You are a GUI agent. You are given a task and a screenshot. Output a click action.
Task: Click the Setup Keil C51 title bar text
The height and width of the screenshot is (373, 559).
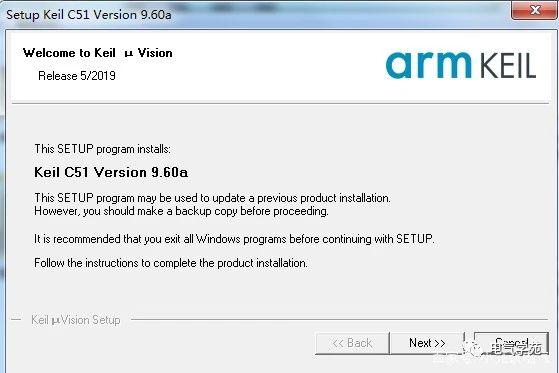point(89,15)
